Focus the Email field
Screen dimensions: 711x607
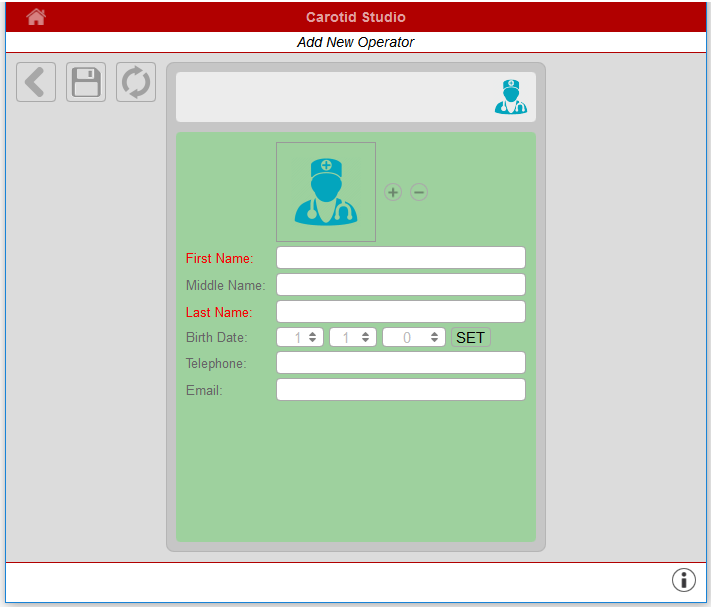[x=401, y=390]
